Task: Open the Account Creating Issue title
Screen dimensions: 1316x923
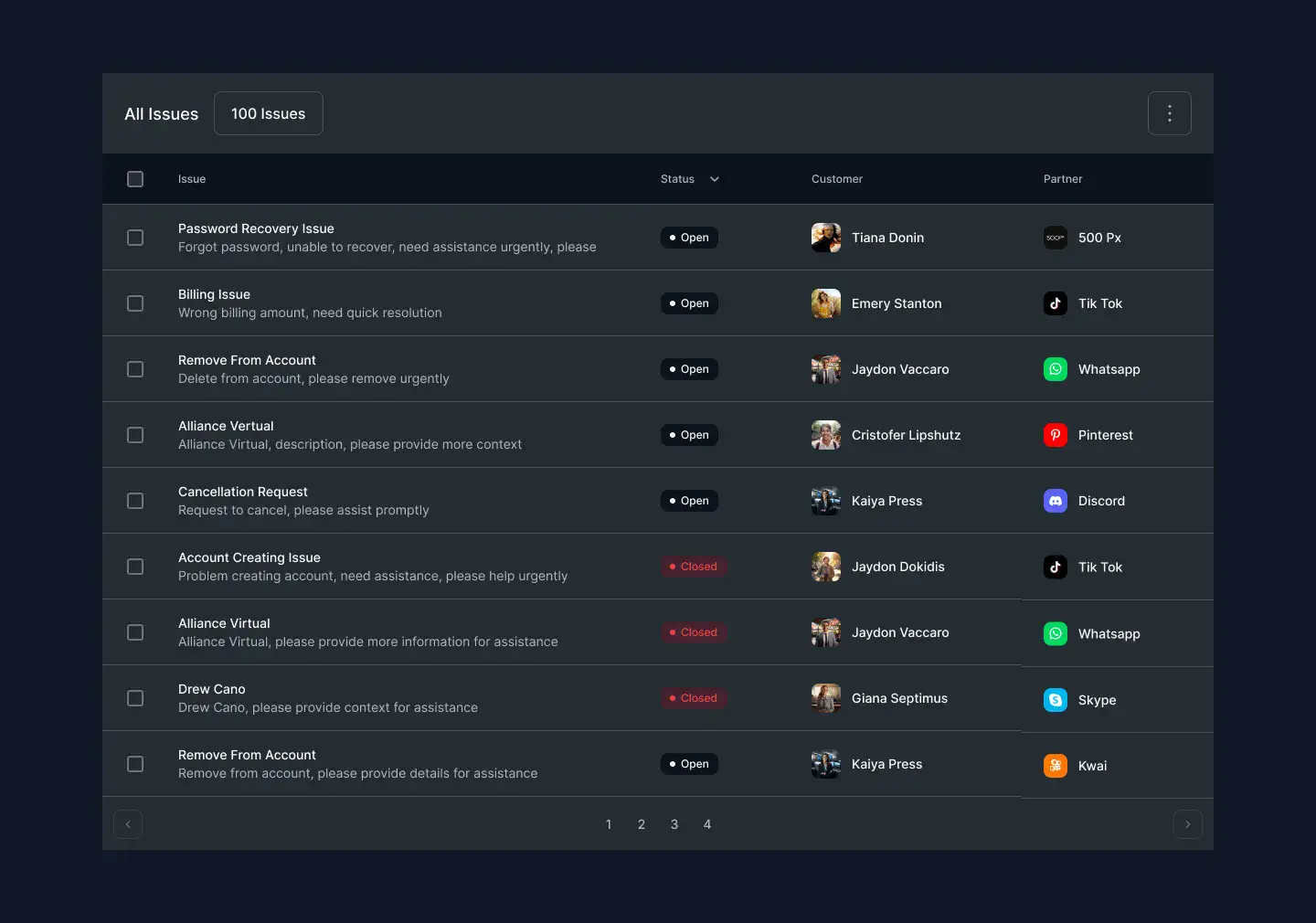Action: pos(249,557)
